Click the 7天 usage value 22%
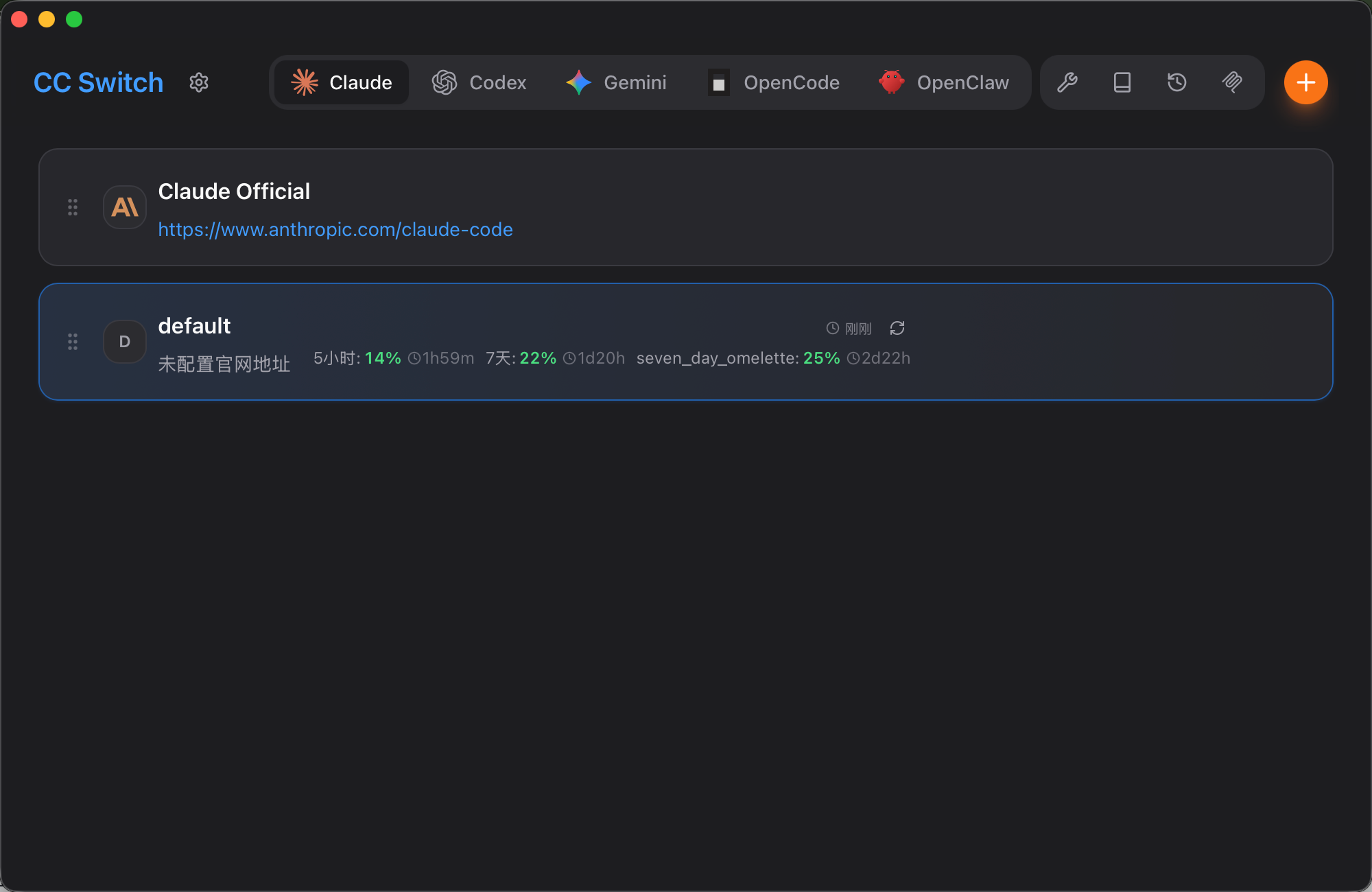Viewport: 1372px width, 892px height. point(538,358)
